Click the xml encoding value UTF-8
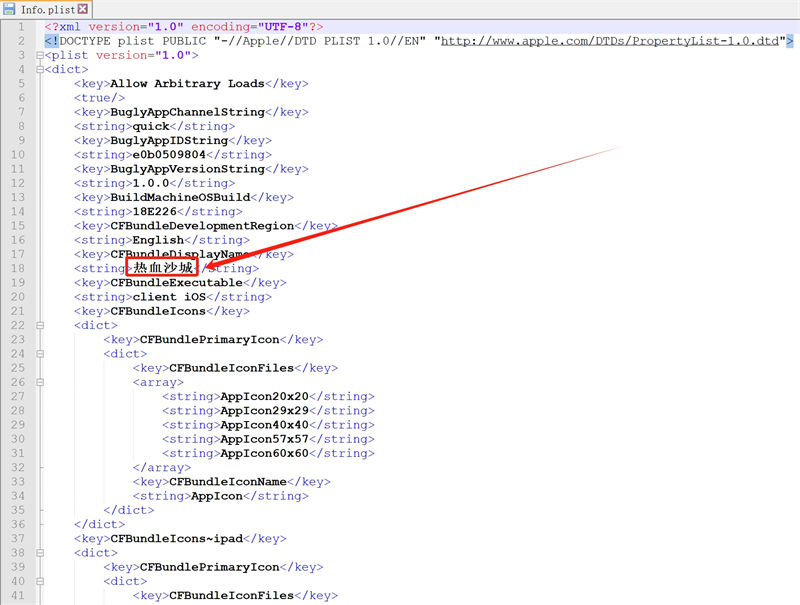The height and width of the screenshot is (605, 800). (283, 27)
